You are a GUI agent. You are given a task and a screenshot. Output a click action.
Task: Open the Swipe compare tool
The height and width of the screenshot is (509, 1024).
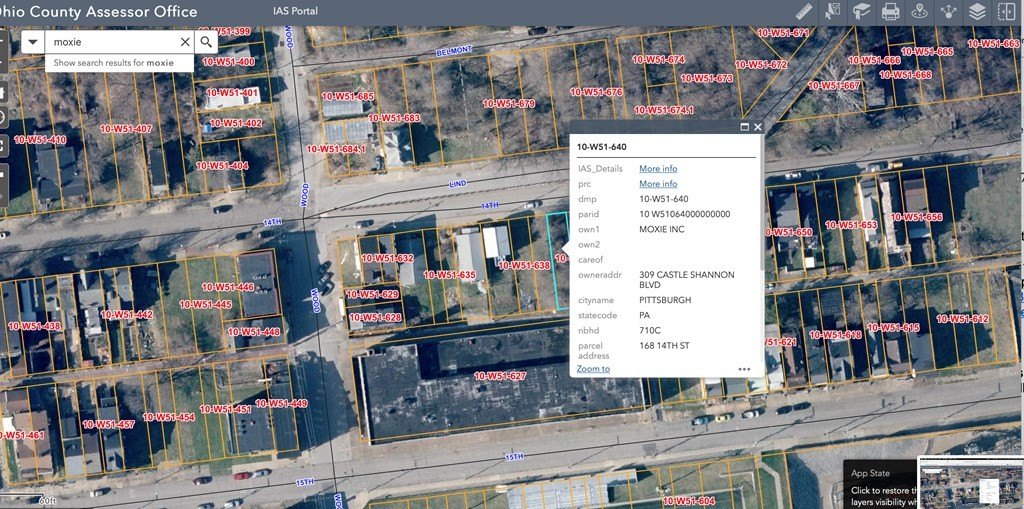pos(1006,12)
